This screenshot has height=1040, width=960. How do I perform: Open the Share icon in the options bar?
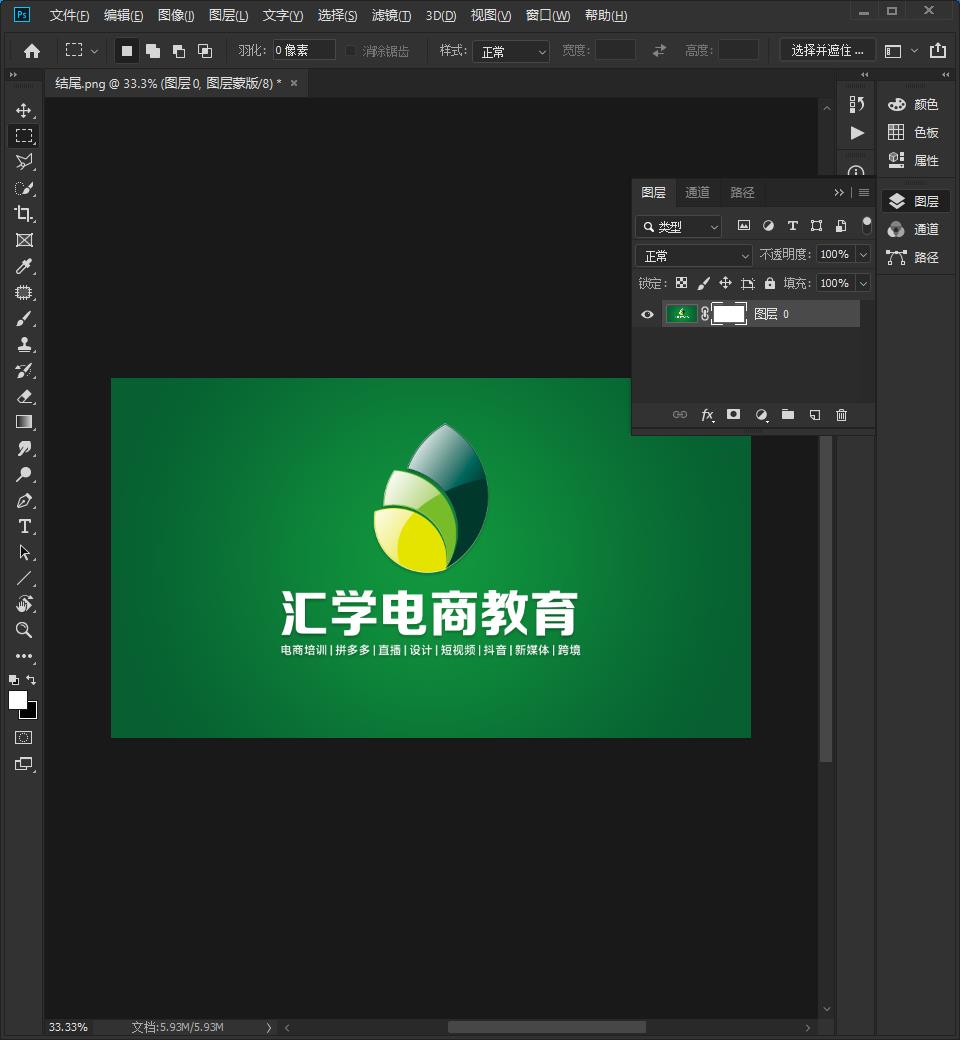(x=938, y=50)
